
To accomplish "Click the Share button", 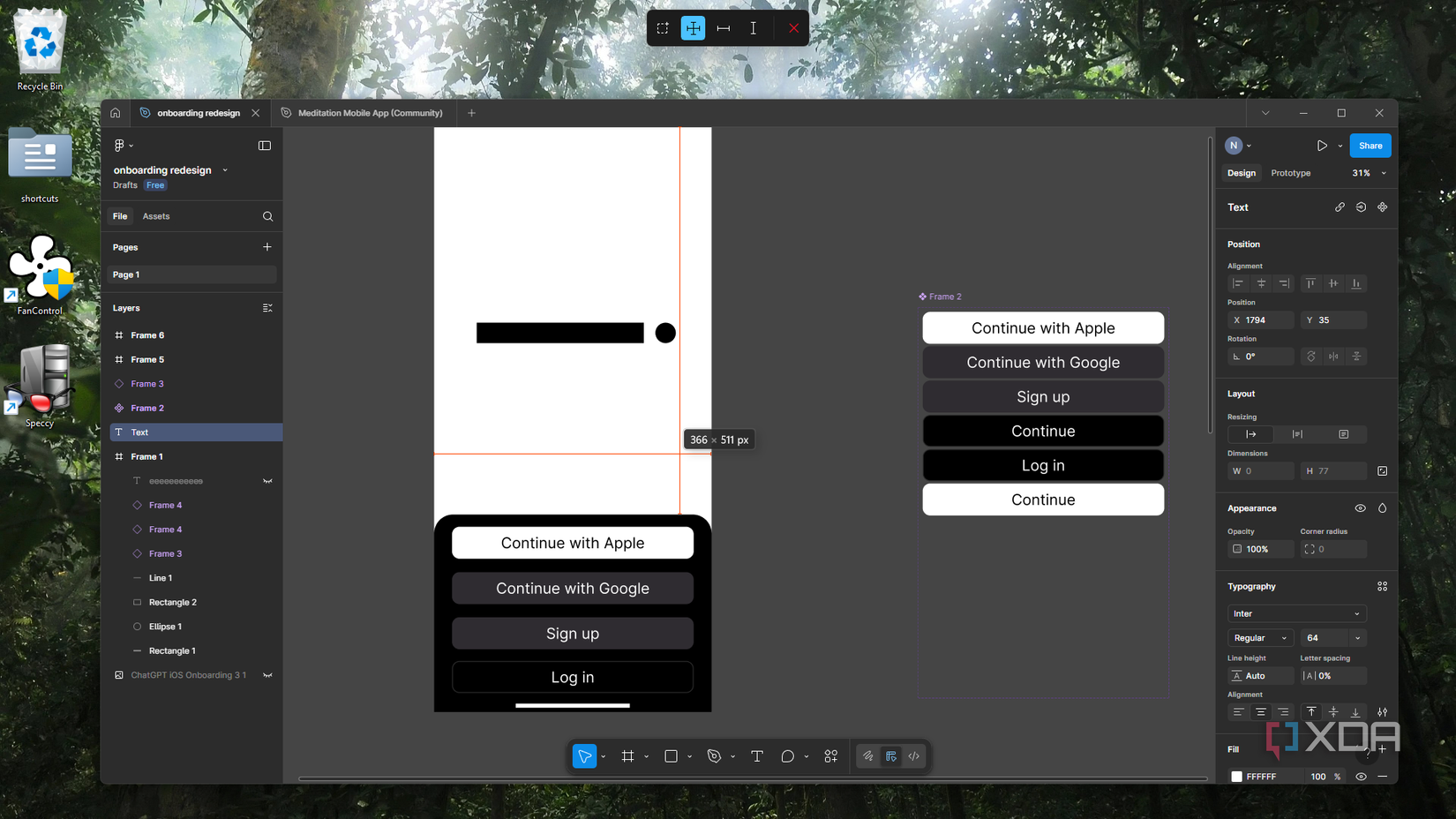I will [1370, 146].
